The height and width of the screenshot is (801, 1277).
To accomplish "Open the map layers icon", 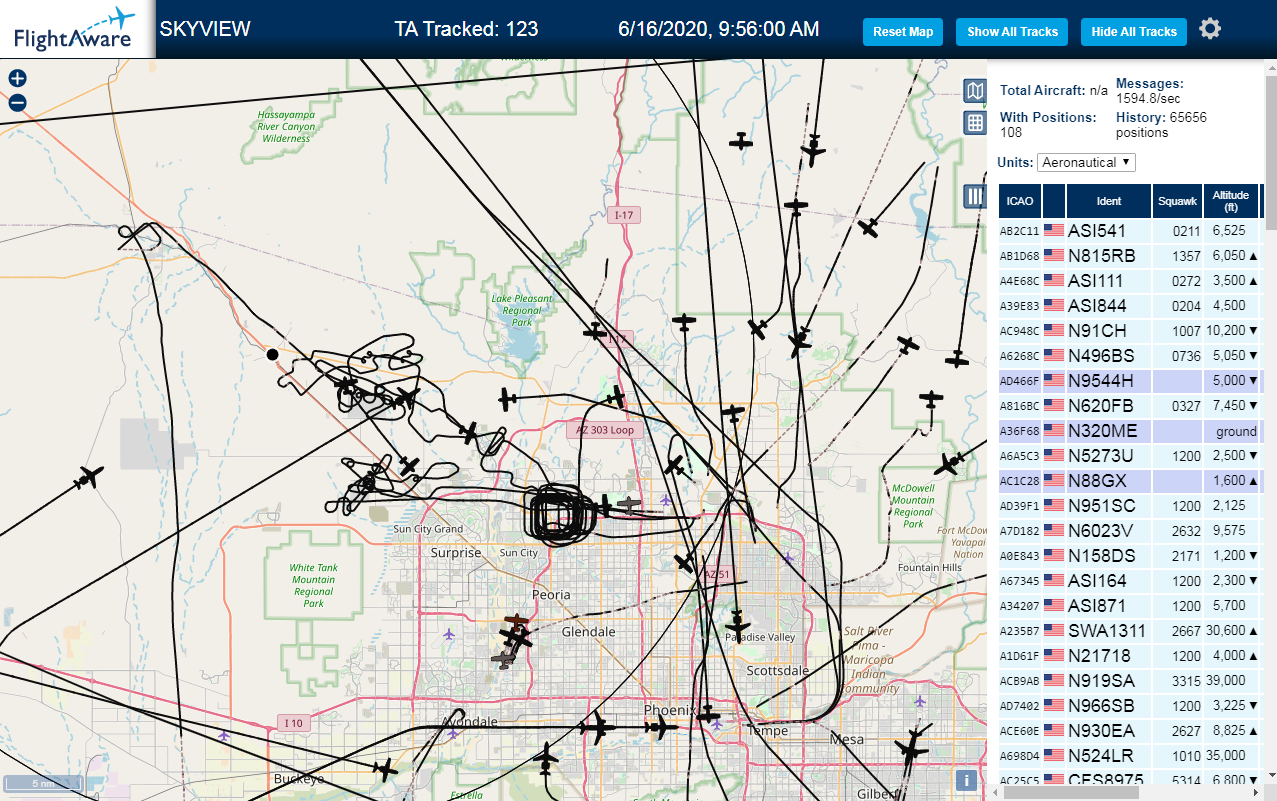I will point(975,92).
